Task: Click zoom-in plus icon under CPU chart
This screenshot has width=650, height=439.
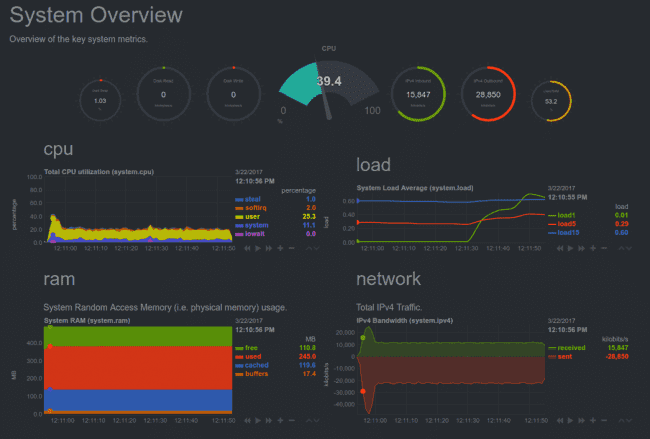Action: pos(280,248)
